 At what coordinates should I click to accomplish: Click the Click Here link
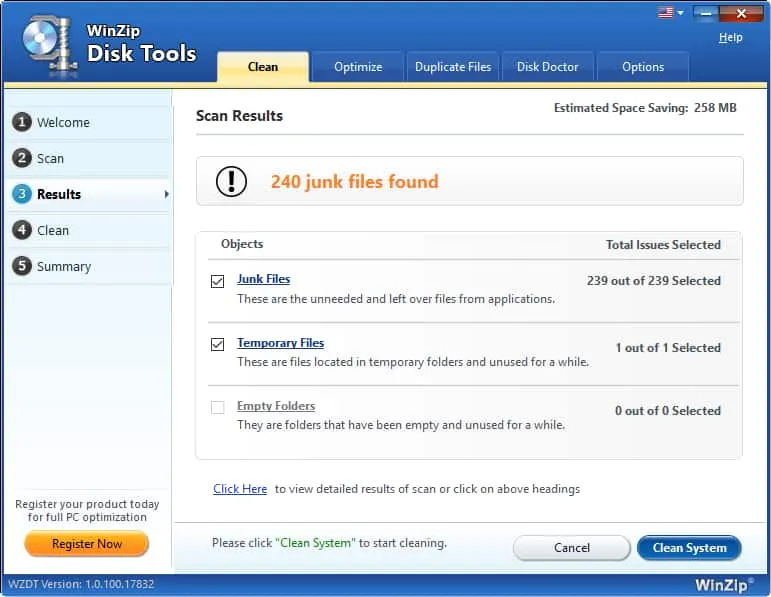click(240, 489)
